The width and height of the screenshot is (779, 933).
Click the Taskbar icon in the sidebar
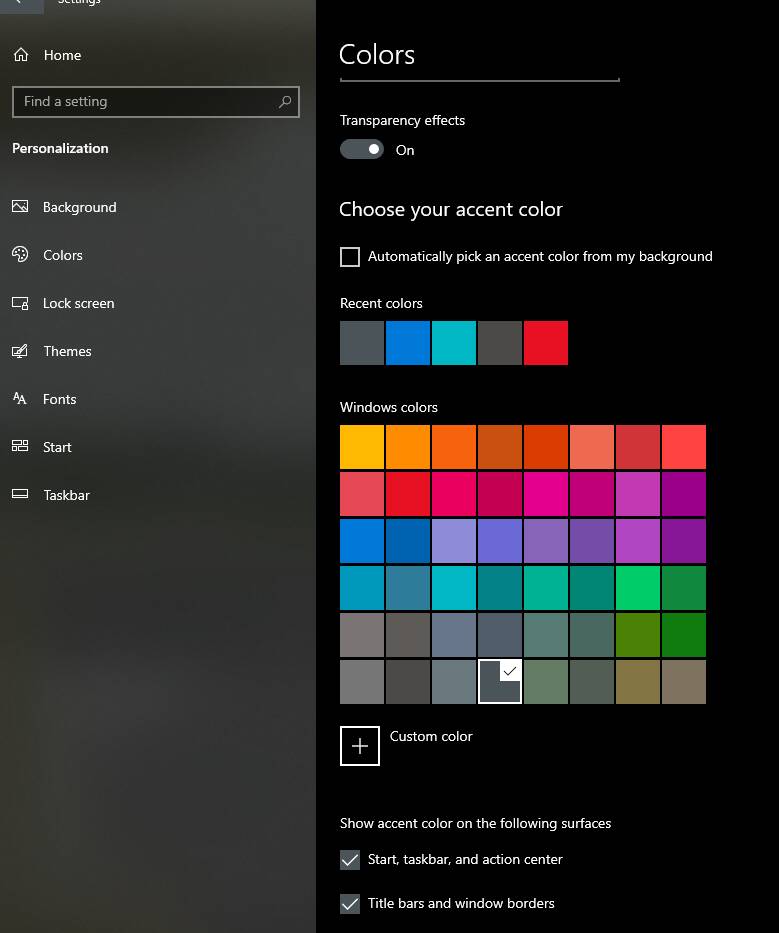pos(20,494)
